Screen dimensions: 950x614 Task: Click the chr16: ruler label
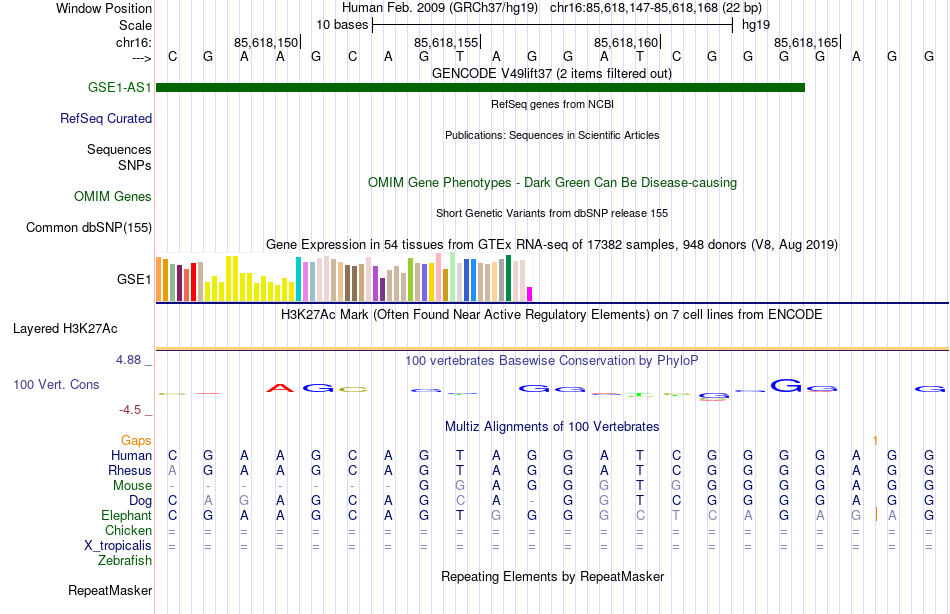134,42
